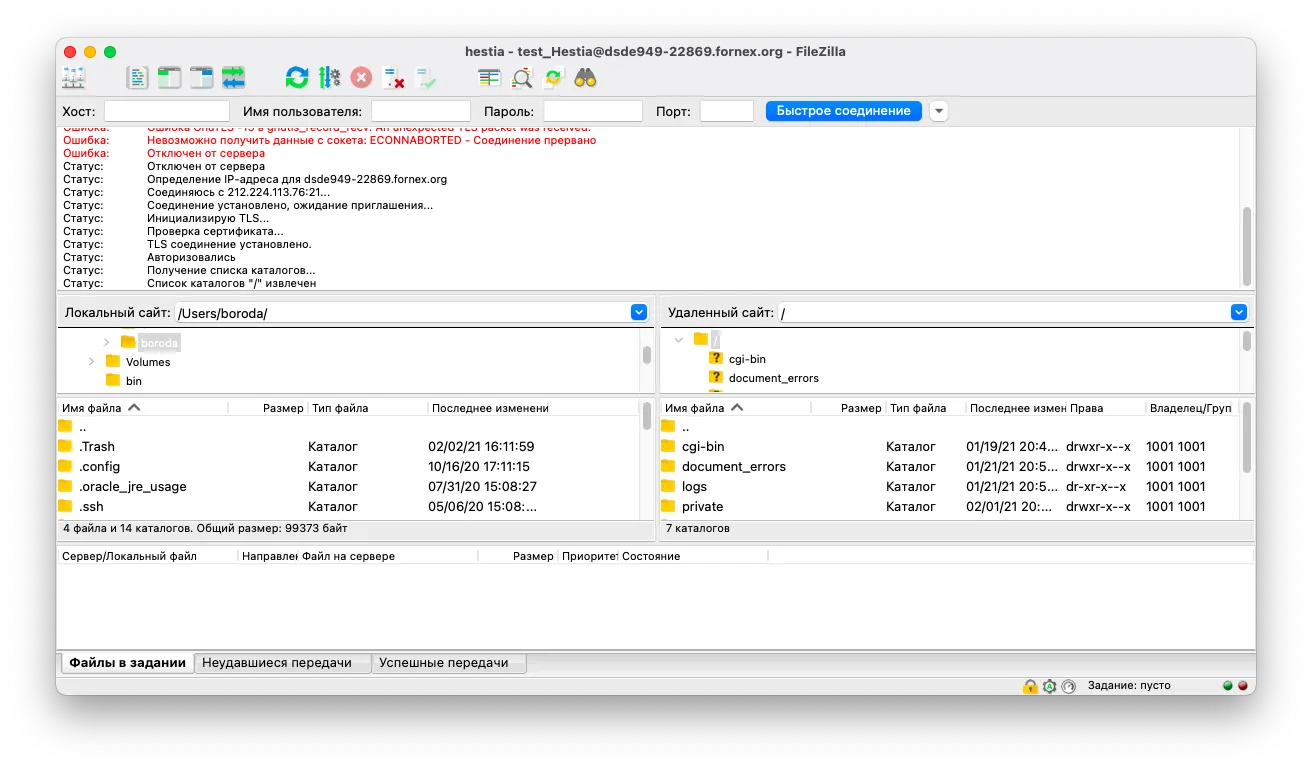Select the .ssh folder row in local list
The image size is (1312, 769).
tap(348, 507)
